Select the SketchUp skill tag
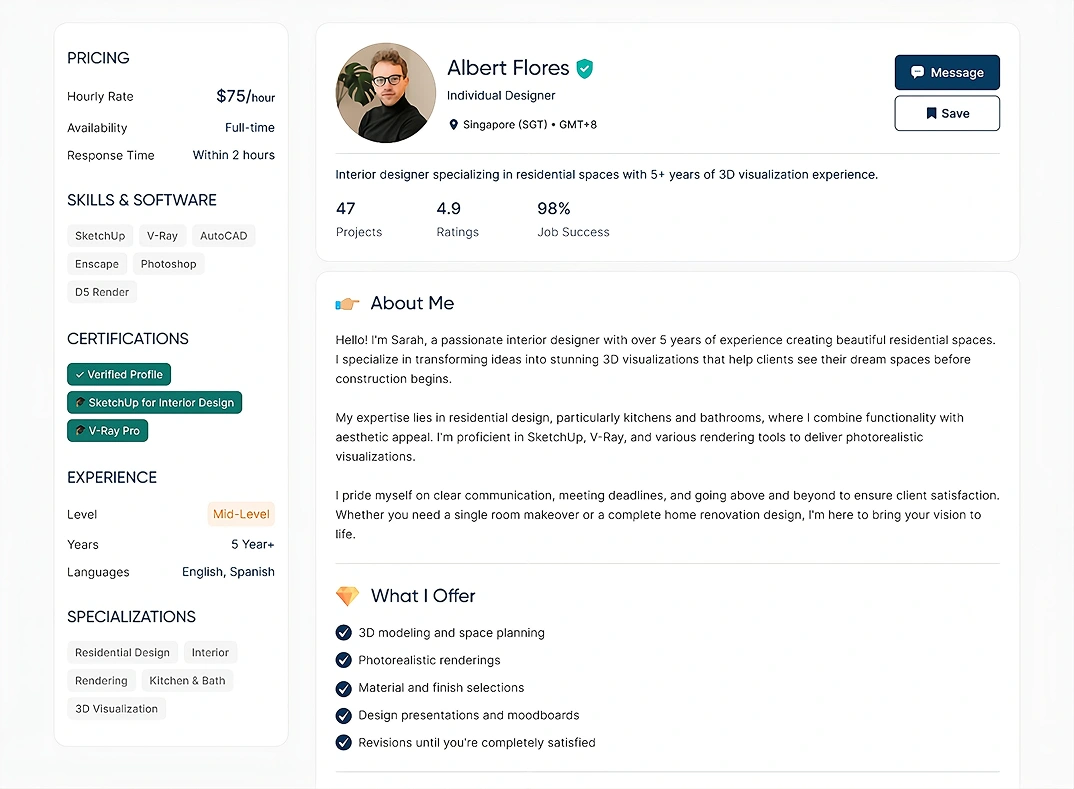 100,236
